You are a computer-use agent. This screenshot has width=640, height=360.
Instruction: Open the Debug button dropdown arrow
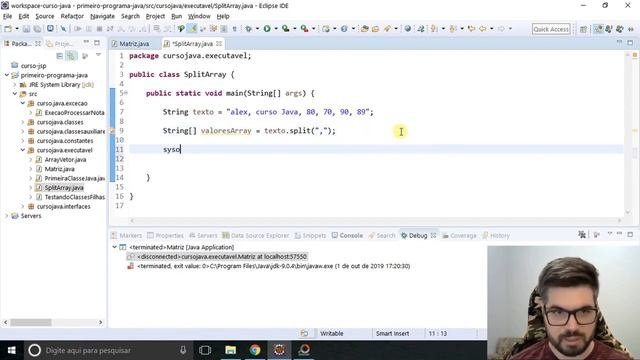point(257,29)
